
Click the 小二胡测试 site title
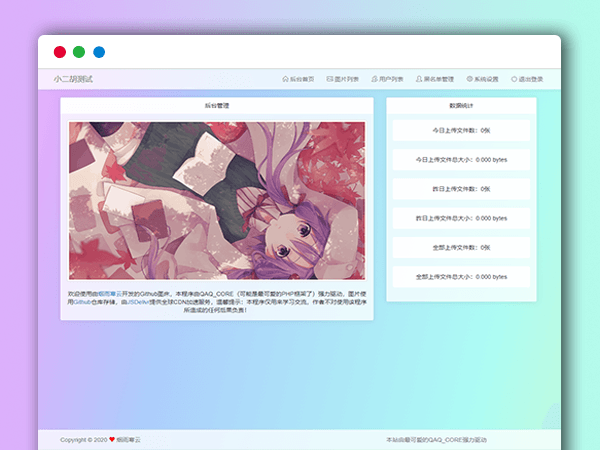pyautogui.click(x=73, y=78)
